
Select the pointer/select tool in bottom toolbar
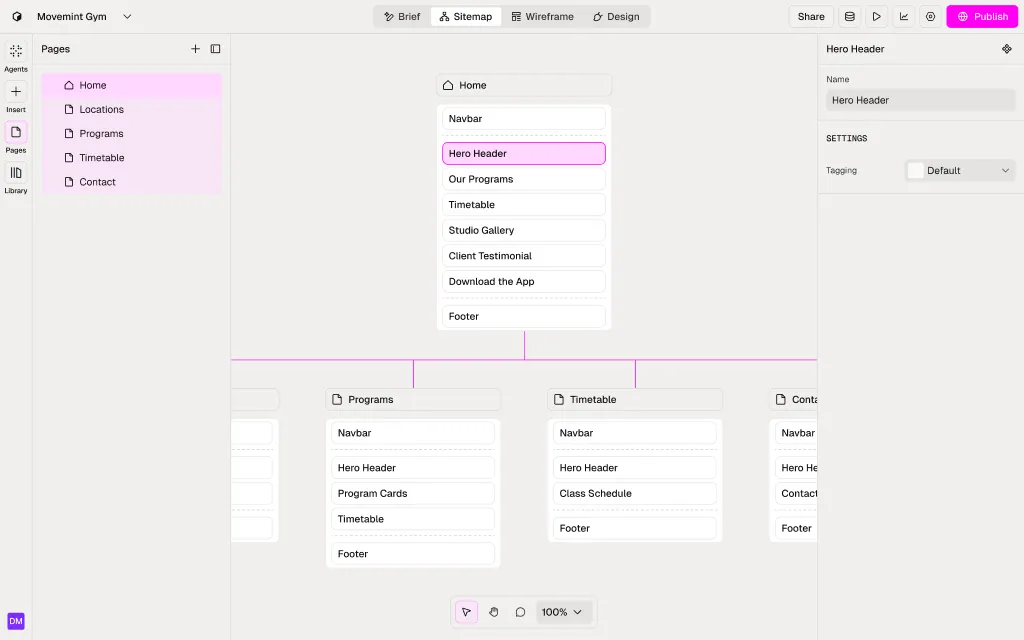[x=466, y=612]
